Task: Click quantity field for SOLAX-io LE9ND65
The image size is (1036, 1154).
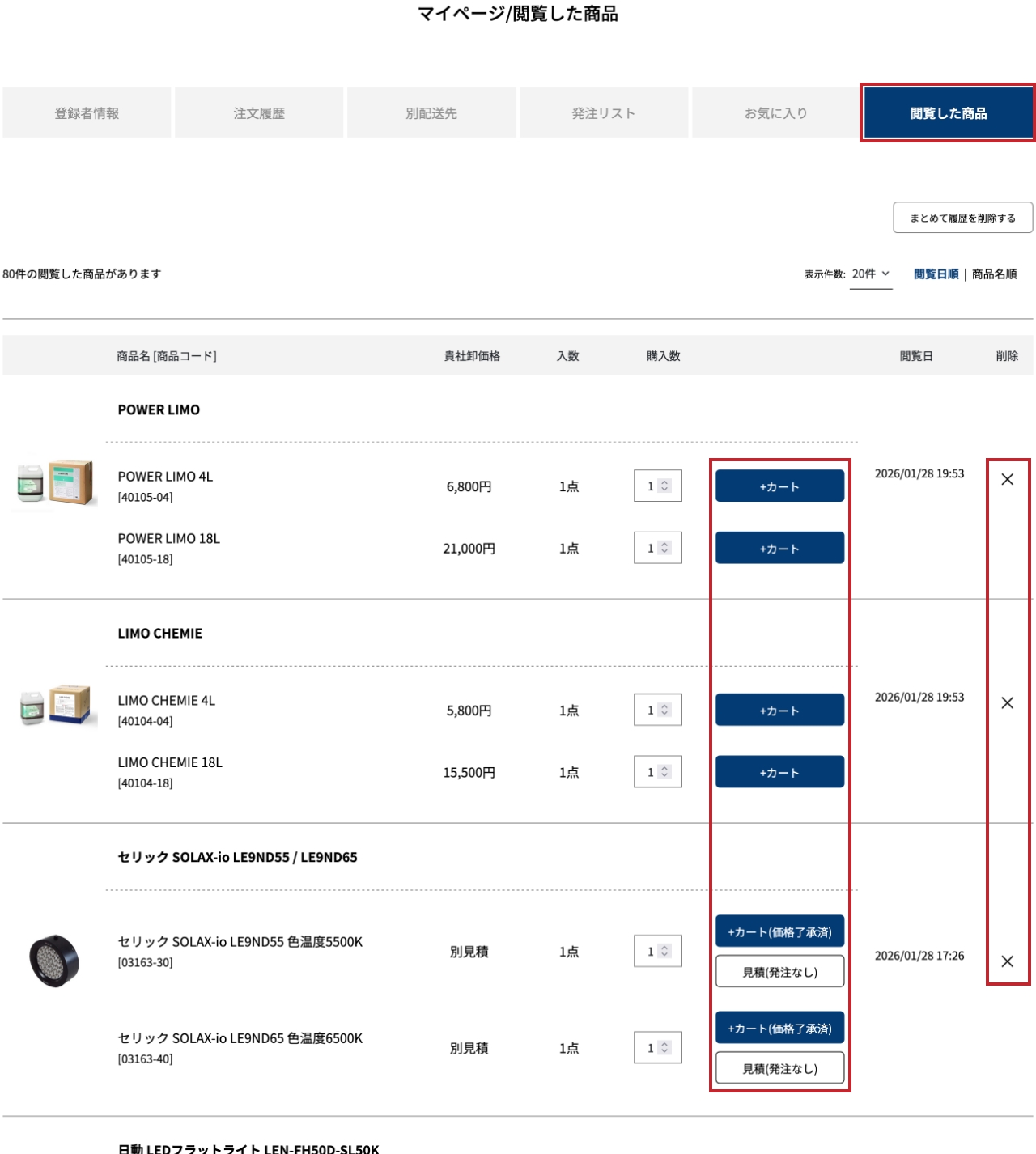Action: [x=650, y=1048]
